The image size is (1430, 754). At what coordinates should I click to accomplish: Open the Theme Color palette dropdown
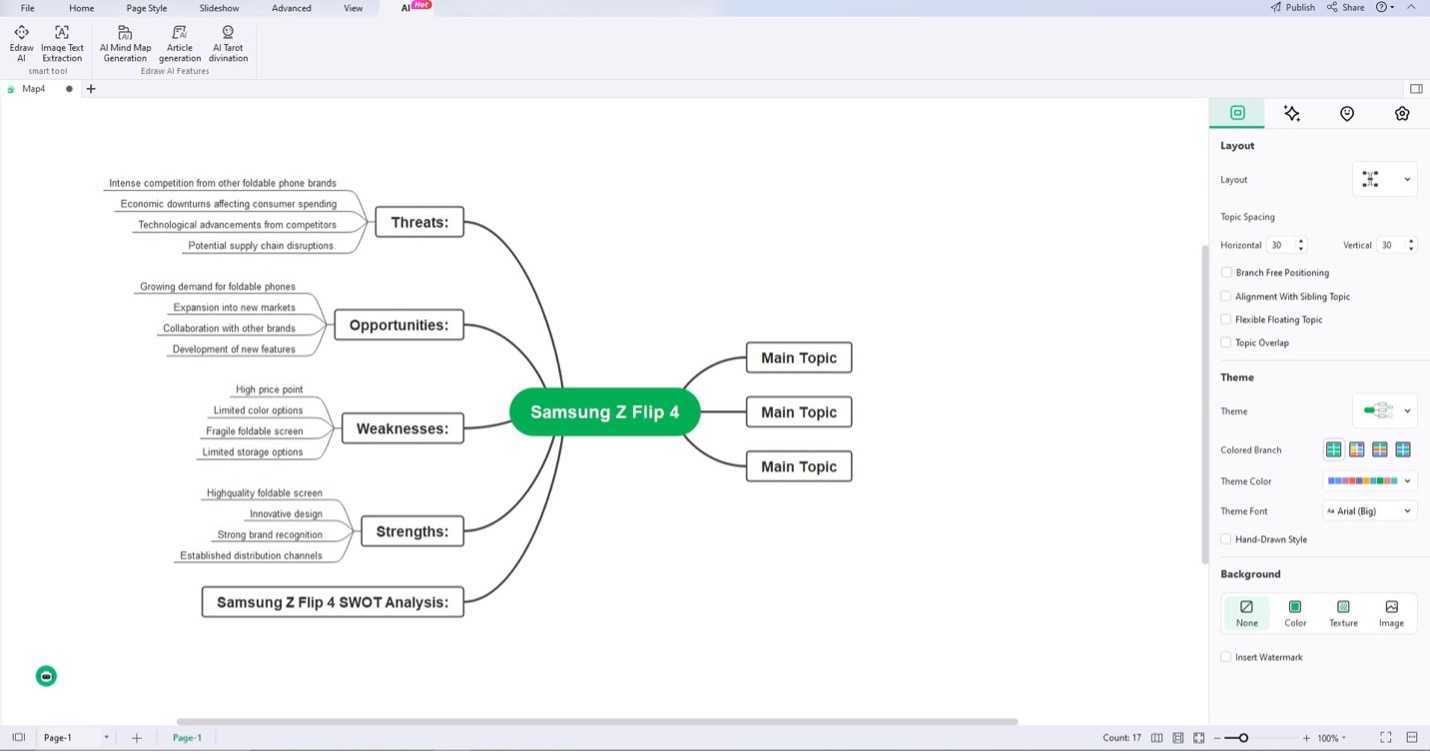click(x=1370, y=481)
